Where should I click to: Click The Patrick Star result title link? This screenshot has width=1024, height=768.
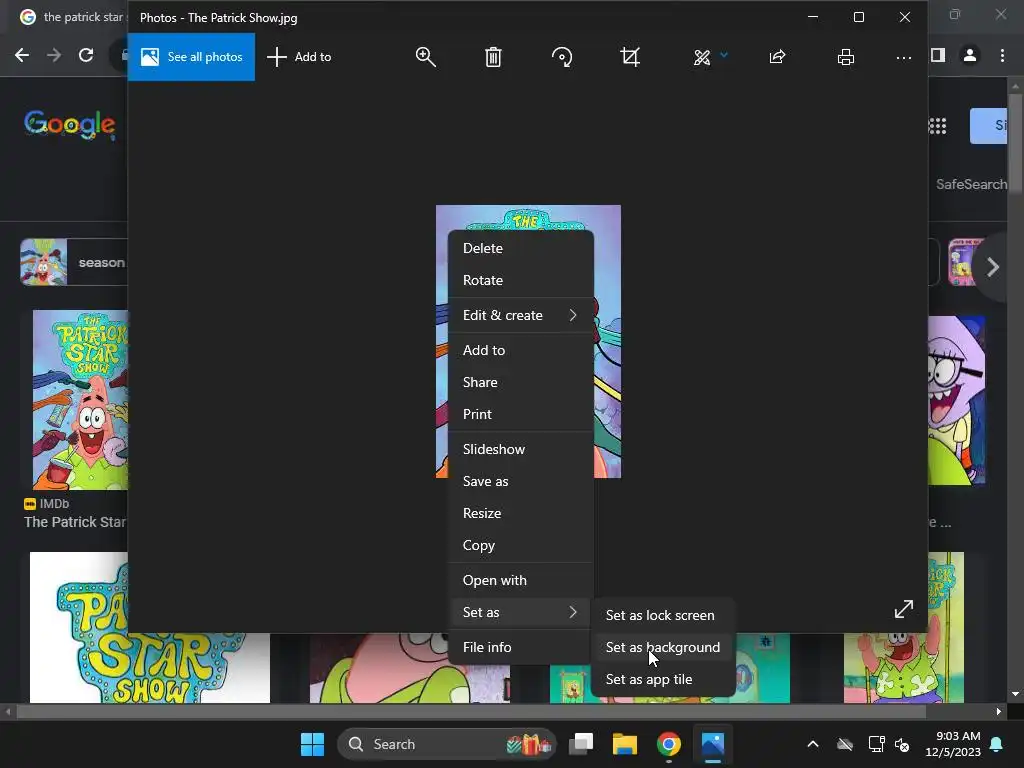[74, 522]
